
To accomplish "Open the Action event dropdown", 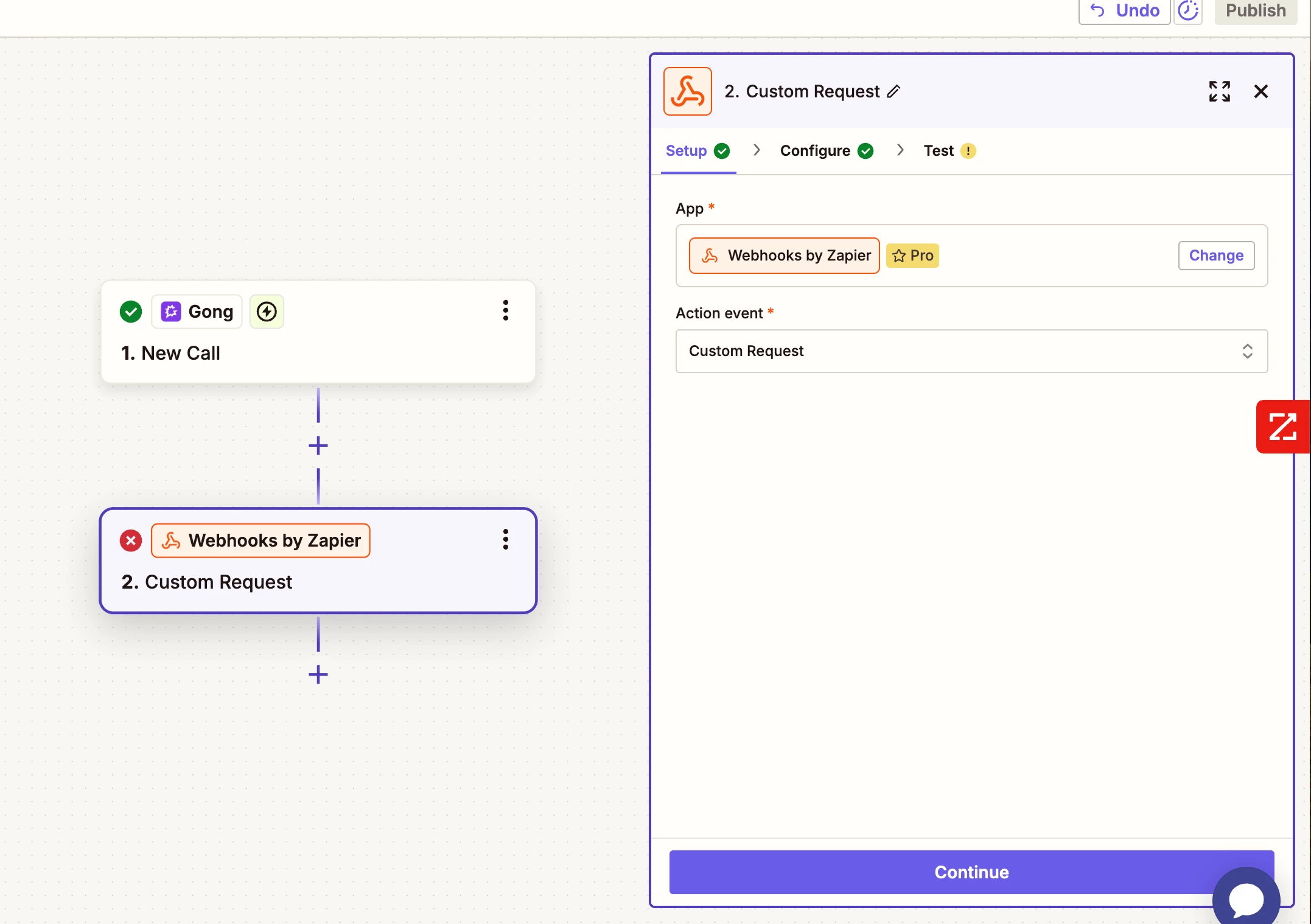I will pyautogui.click(x=971, y=351).
